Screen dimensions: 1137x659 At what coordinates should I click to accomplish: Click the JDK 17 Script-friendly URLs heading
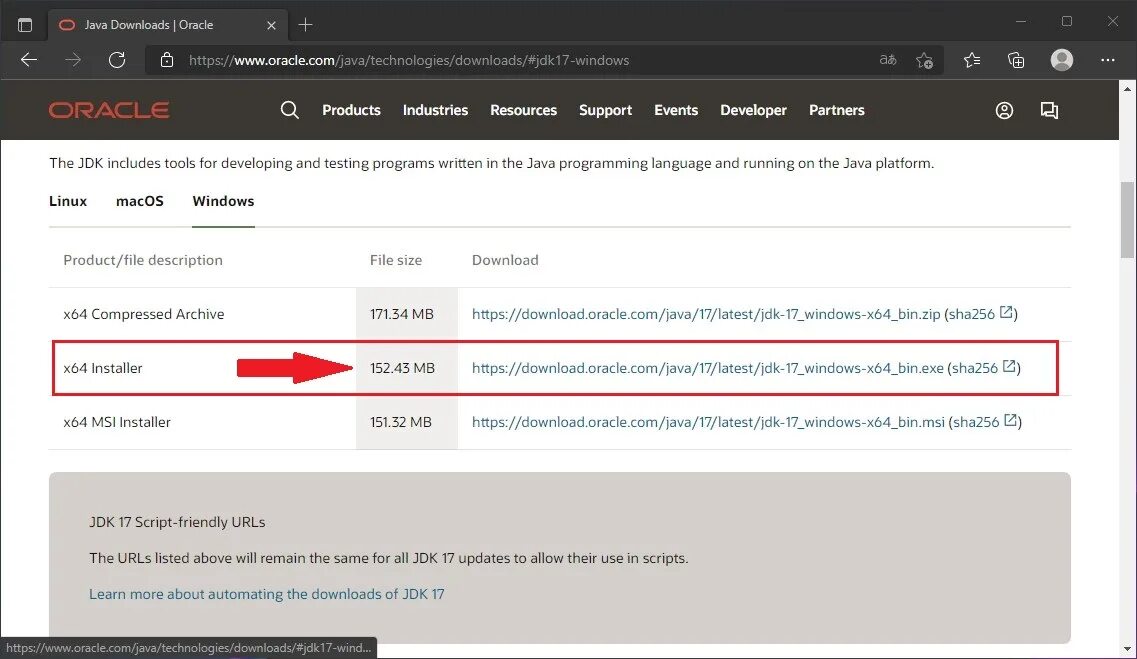(177, 522)
